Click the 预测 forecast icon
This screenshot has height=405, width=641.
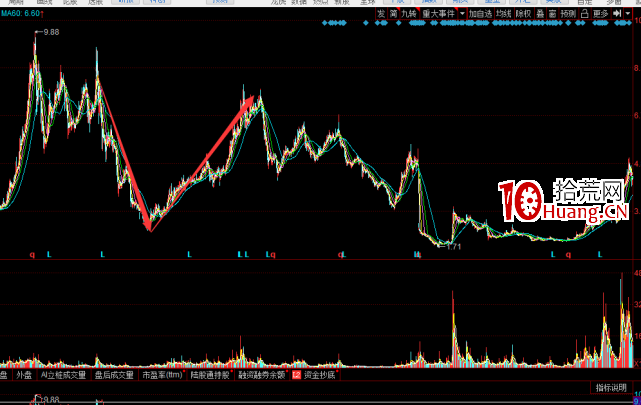tap(568, 15)
